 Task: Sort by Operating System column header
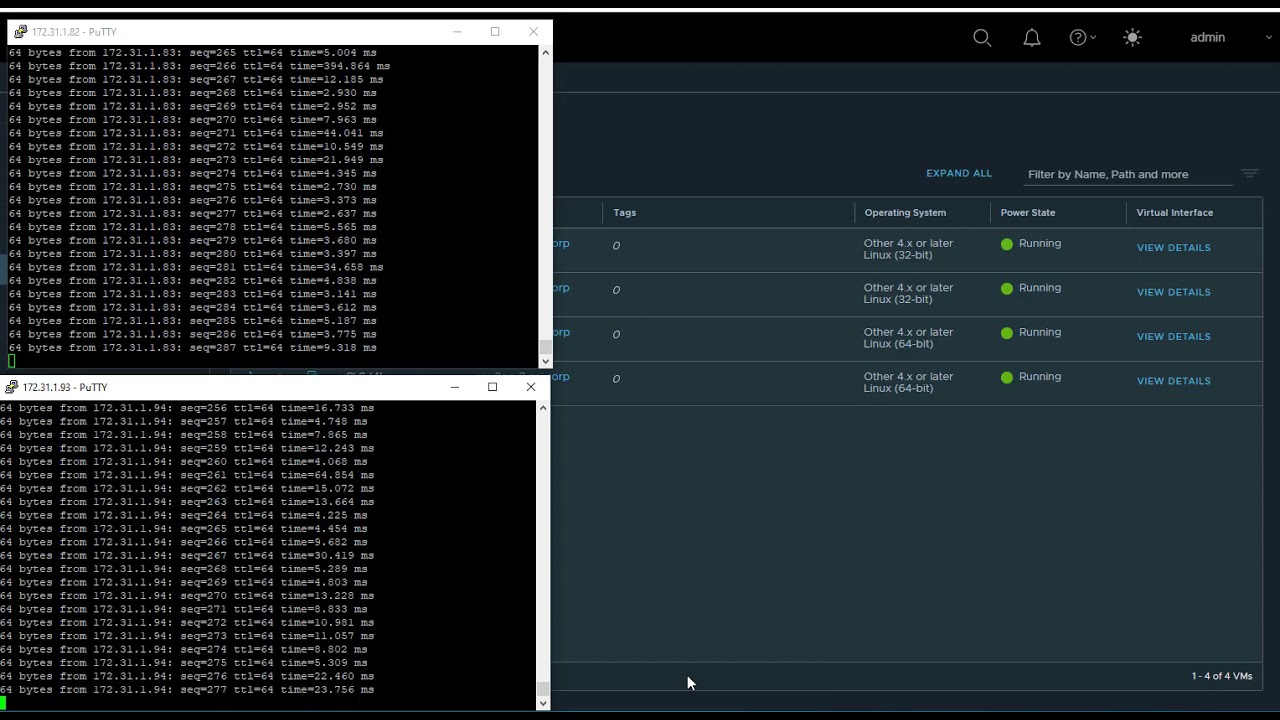tap(905, 212)
